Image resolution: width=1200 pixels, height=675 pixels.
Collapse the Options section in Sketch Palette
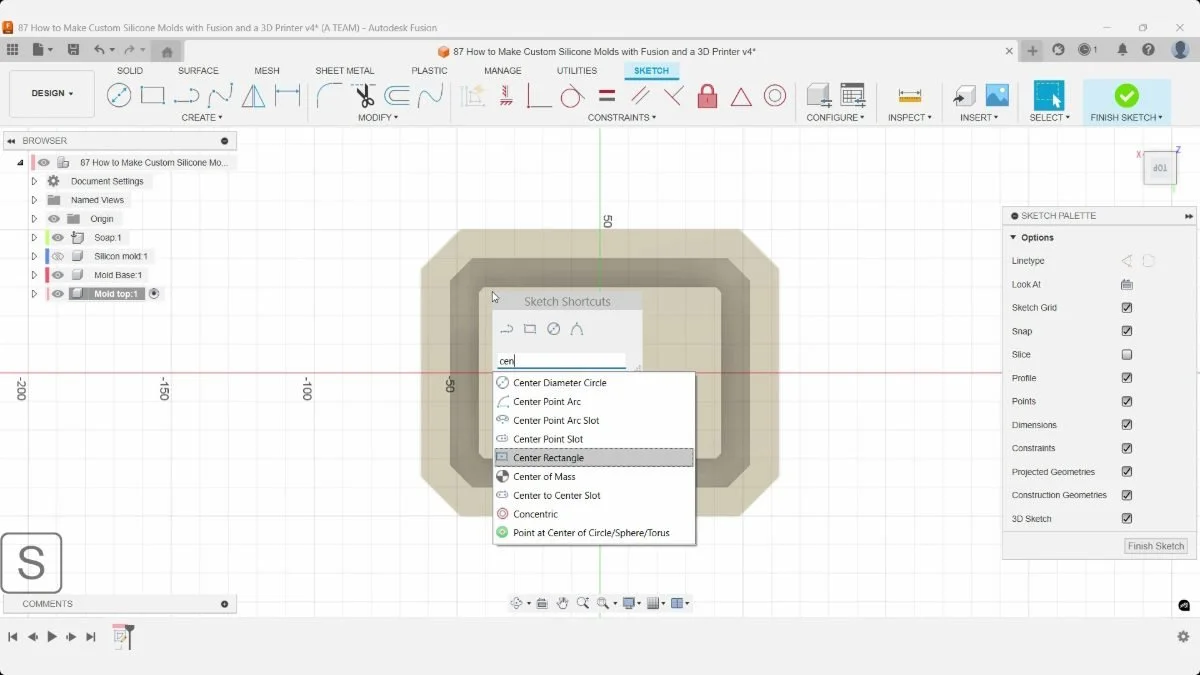pyautogui.click(x=1014, y=238)
